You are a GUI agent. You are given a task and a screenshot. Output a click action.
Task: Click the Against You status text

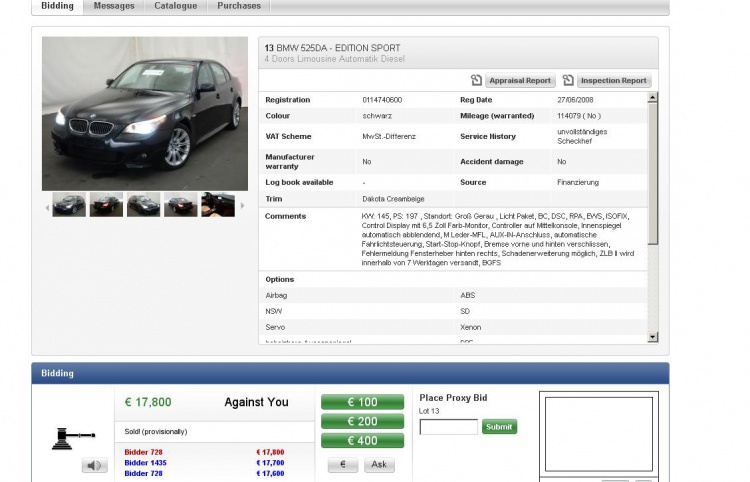(x=256, y=402)
